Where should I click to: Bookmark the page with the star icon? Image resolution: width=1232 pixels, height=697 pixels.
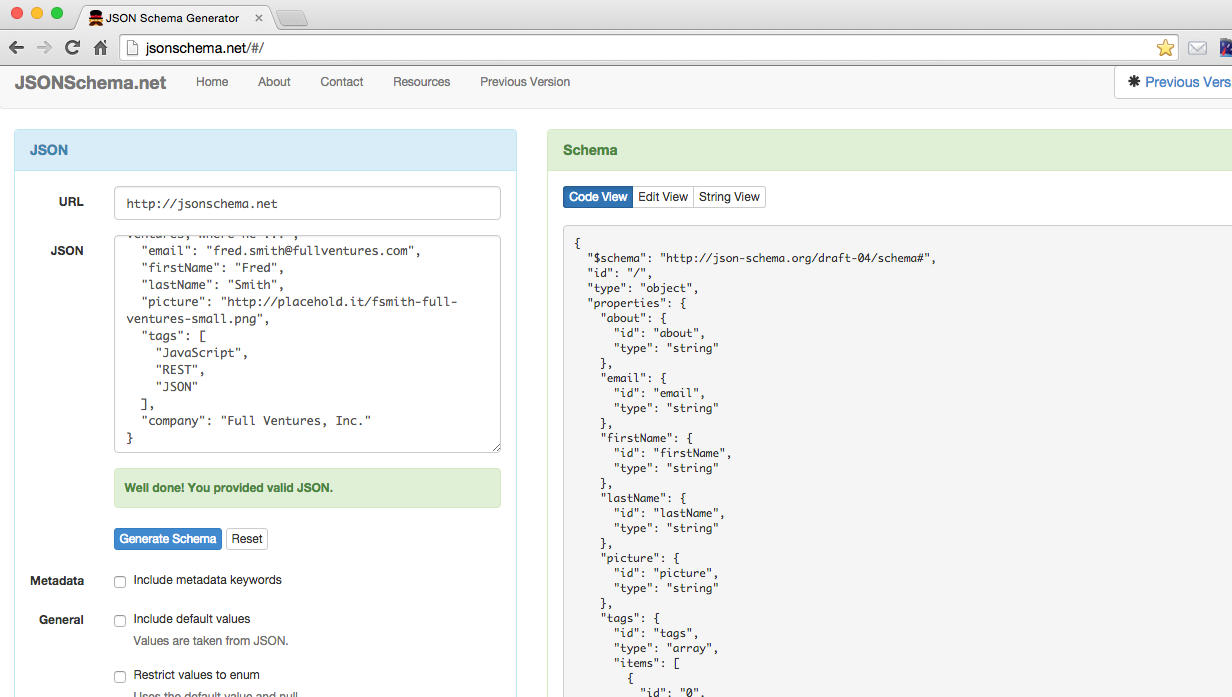pos(1165,47)
